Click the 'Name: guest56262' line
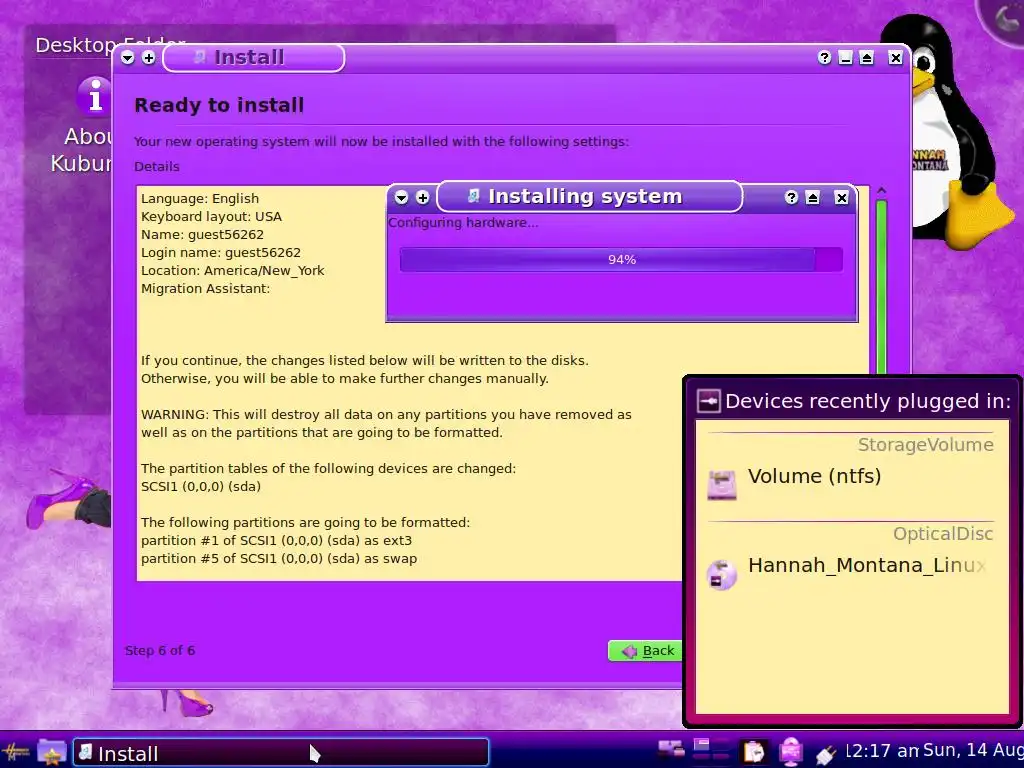Screen dimensions: 1024x768 coord(202,234)
